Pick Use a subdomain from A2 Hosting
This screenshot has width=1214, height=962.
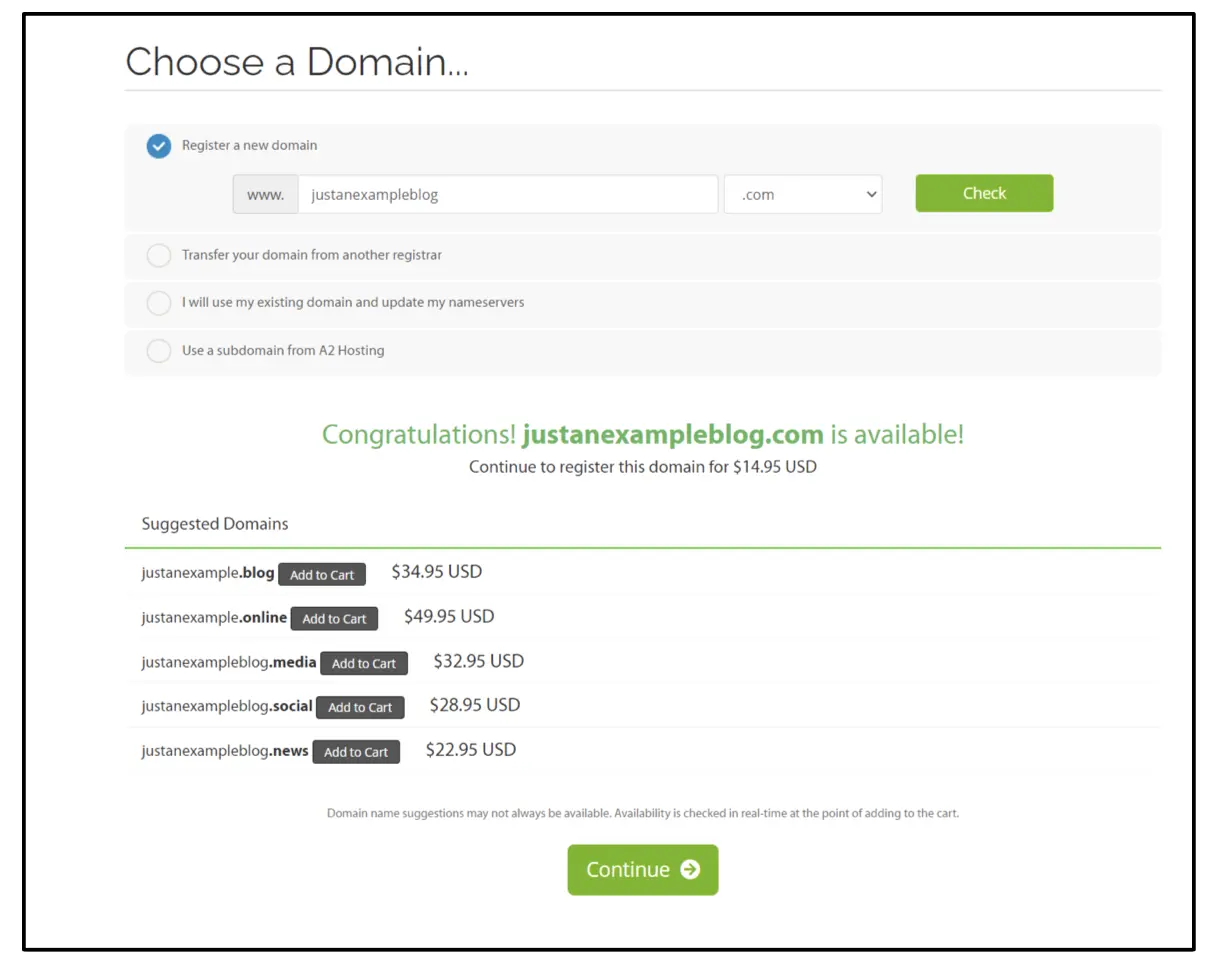[x=159, y=351]
